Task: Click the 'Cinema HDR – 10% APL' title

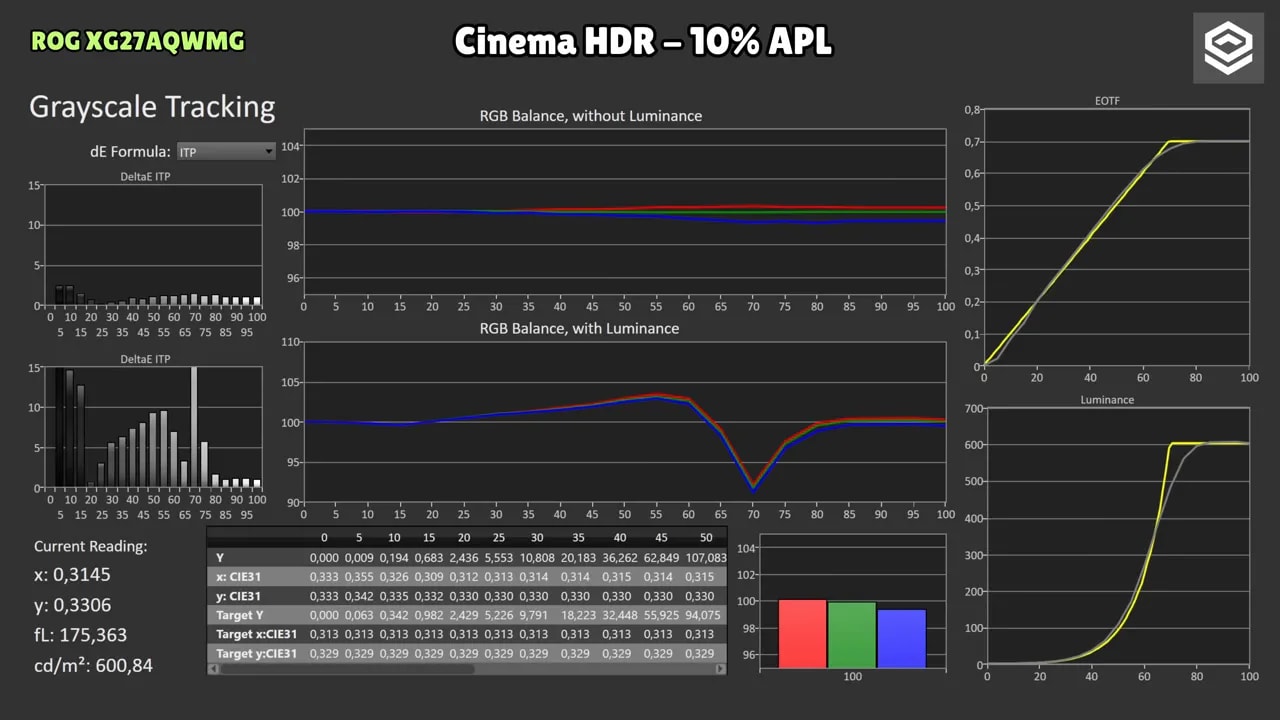Action: [x=643, y=42]
